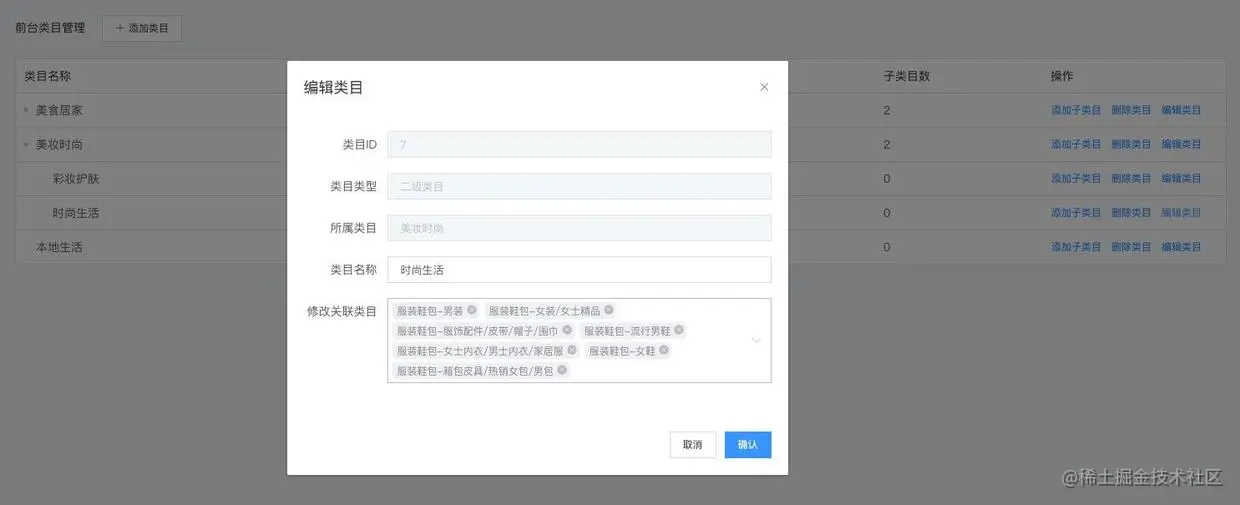Image resolution: width=1240 pixels, height=505 pixels.
Task: Remove the 箱包皮具/热销女包/男包 tag
Action: pos(562,370)
